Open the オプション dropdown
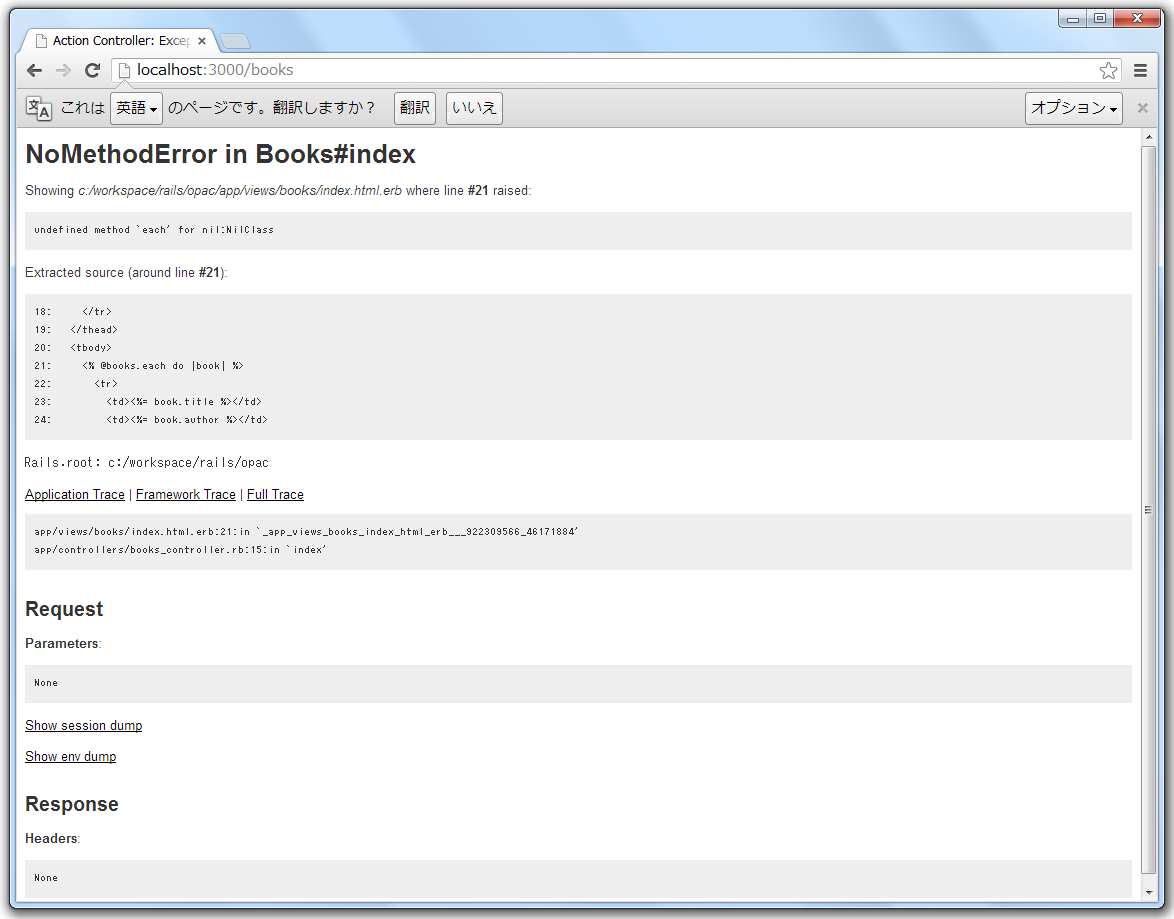The width and height of the screenshot is (1174, 919). [x=1073, y=108]
